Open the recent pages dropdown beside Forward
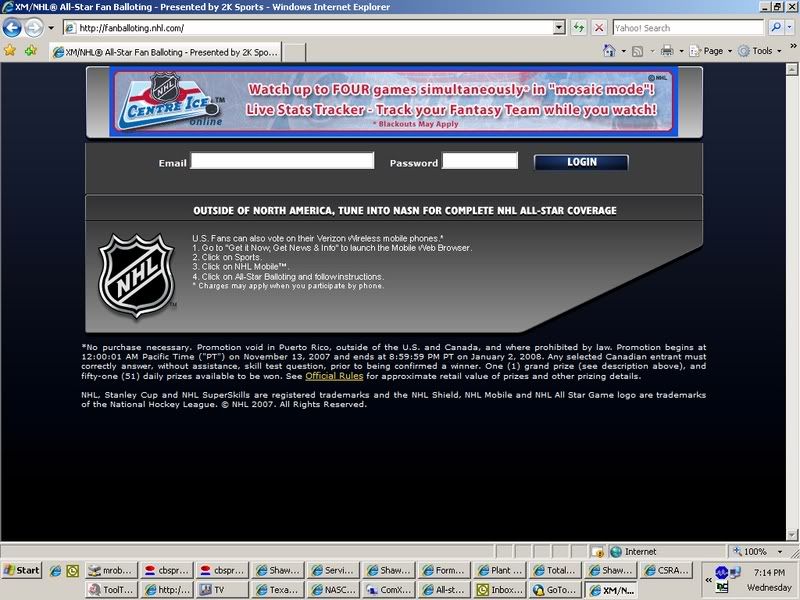Screen dimensions: 800x600 tap(51, 28)
